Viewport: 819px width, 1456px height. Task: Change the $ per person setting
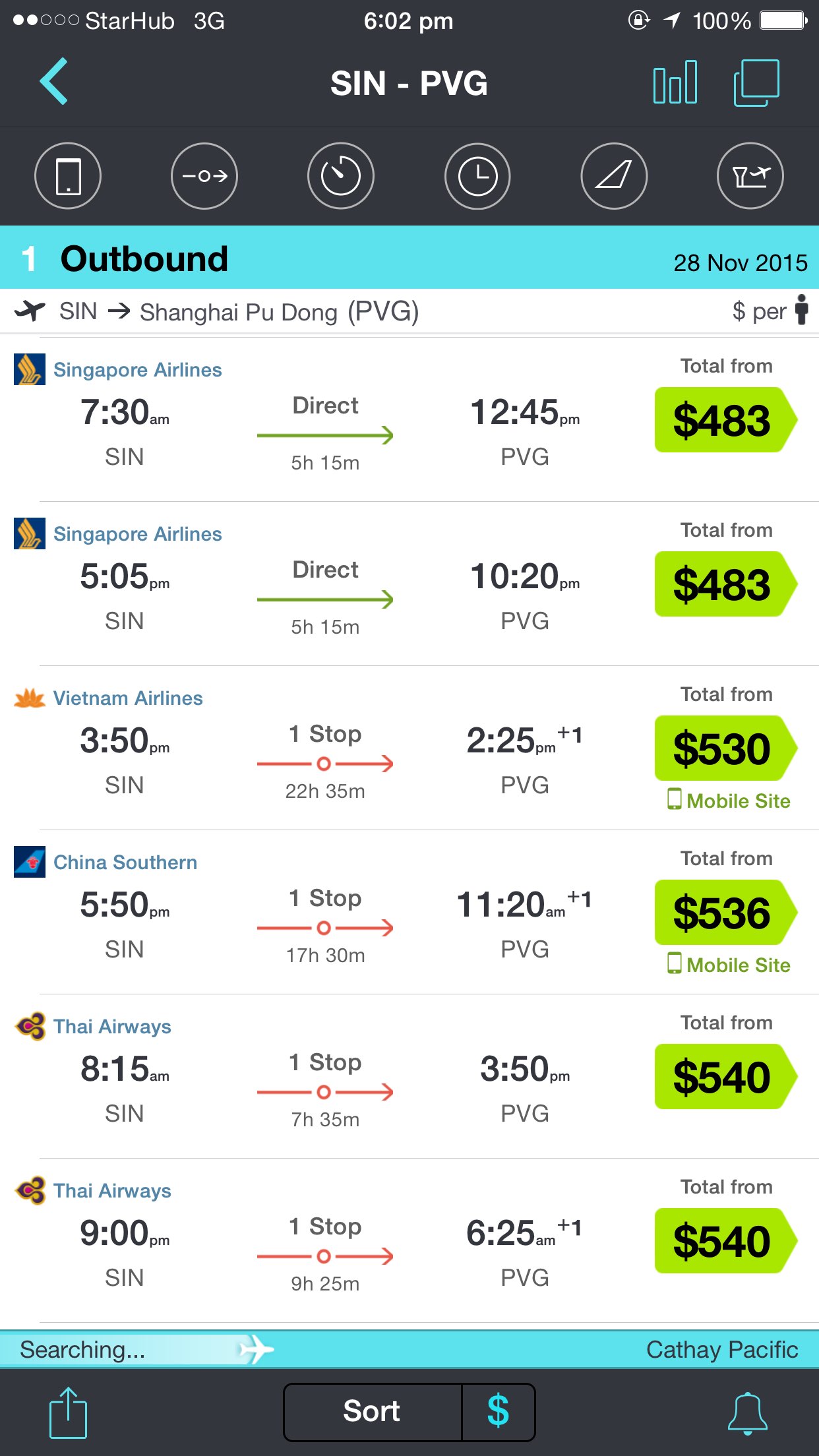pyautogui.click(x=770, y=311)
